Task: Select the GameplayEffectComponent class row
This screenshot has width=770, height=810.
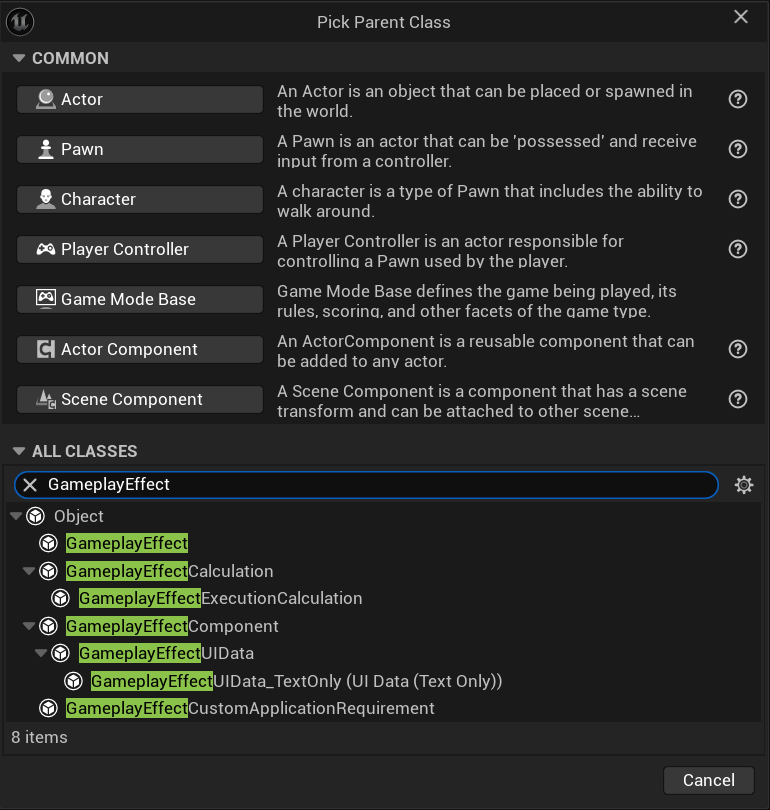Action: pyautogui.click(x=383, y=626)
